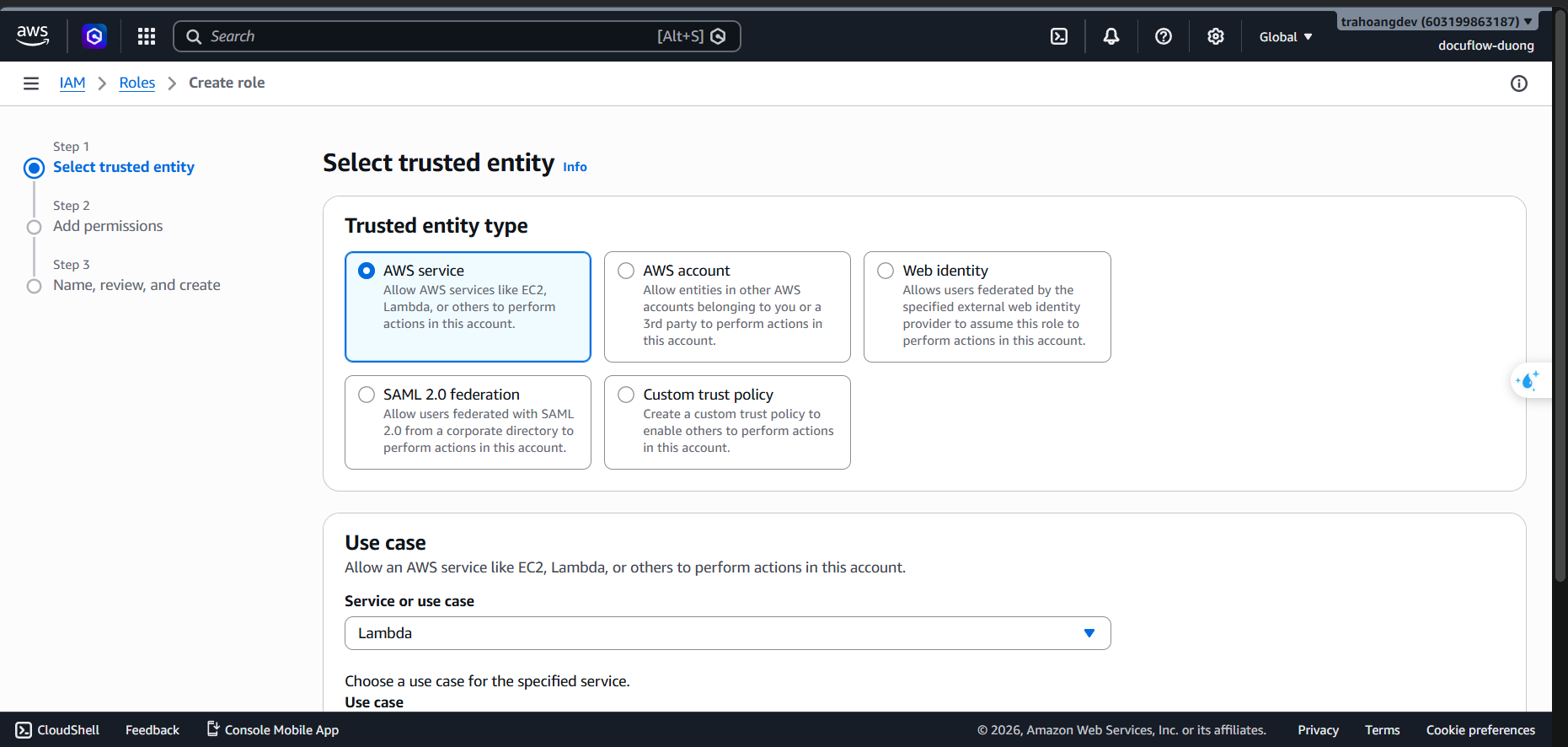
Task: Click the Service or use case label
Action: click(409, 601)
